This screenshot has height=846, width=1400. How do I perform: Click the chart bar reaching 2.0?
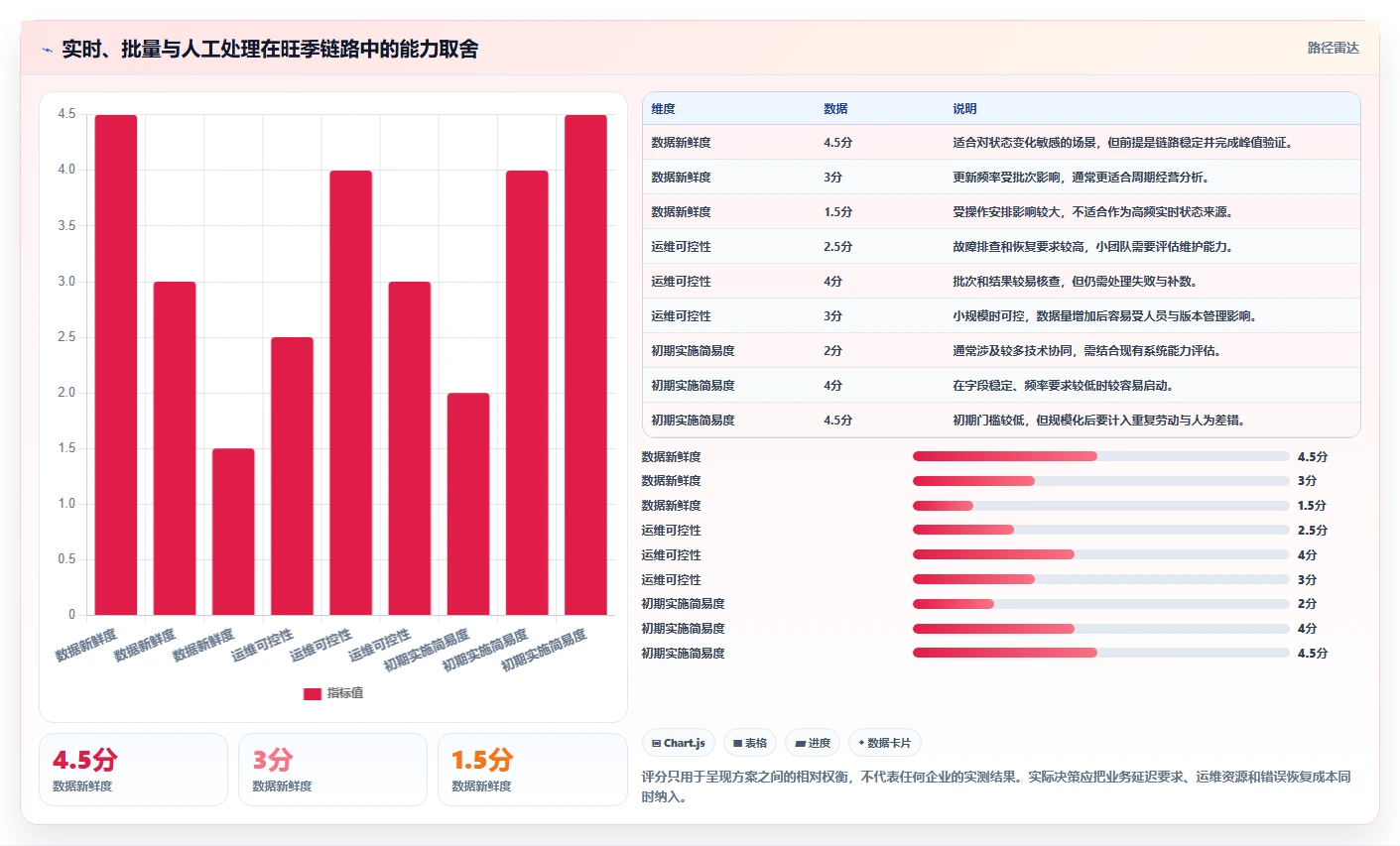(x=468, y=504)
